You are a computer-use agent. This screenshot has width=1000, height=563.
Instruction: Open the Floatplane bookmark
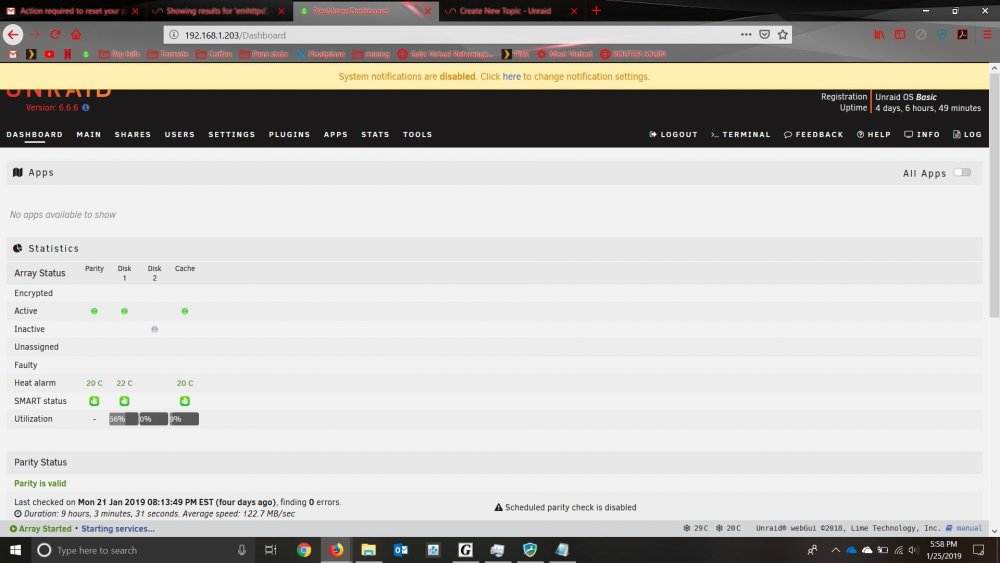click(320, 54)
